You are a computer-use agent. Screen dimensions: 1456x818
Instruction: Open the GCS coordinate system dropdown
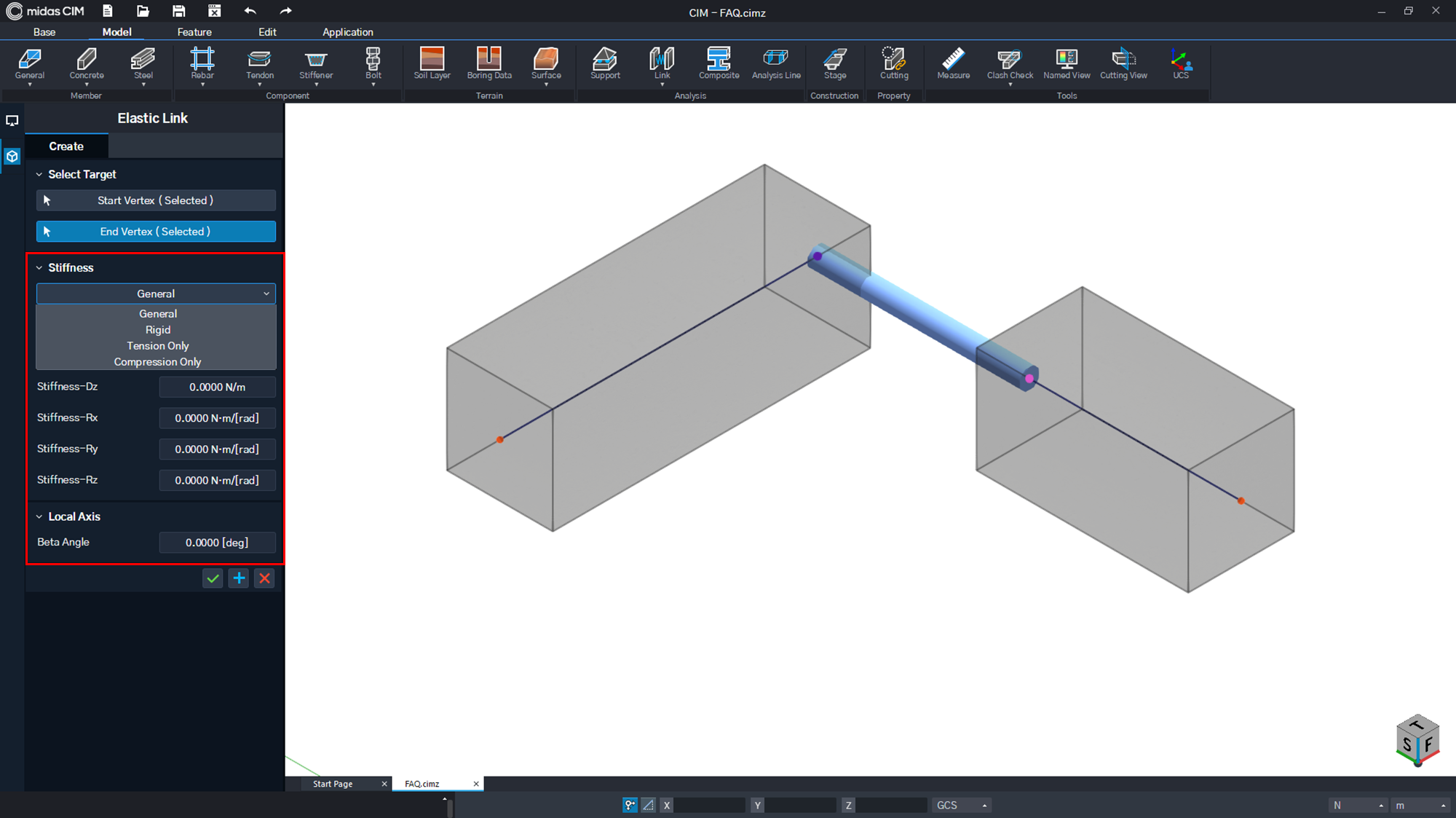point(961,805)
